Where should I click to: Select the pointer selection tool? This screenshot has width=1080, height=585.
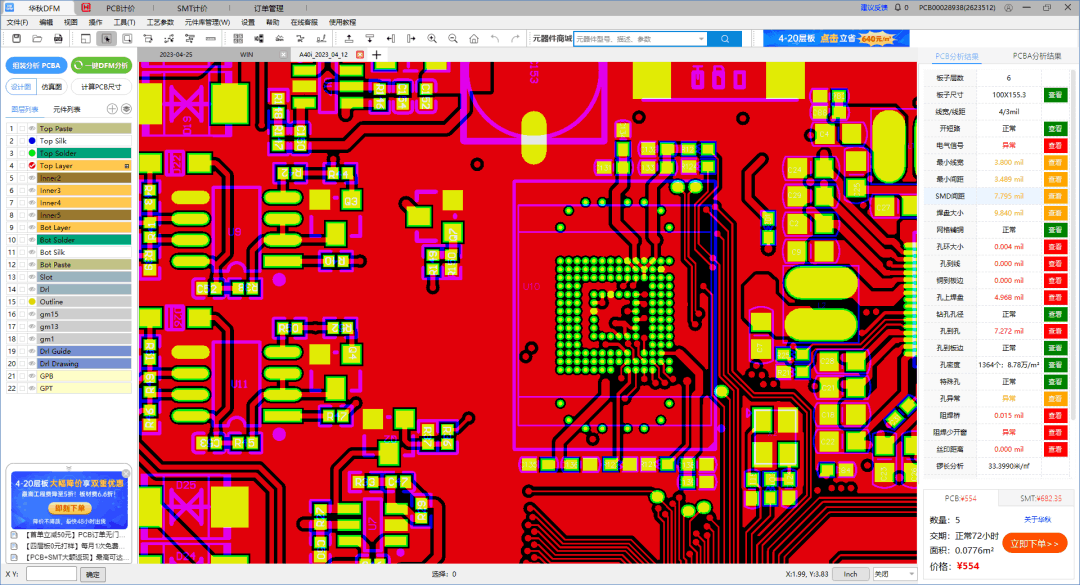(x=106, y=39)
